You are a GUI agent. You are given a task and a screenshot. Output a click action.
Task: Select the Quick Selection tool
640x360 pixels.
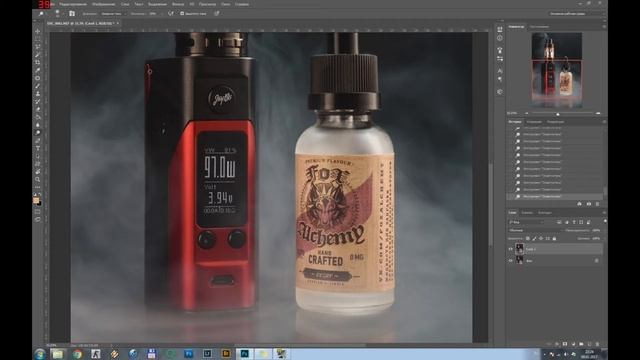tap(38, 55)
